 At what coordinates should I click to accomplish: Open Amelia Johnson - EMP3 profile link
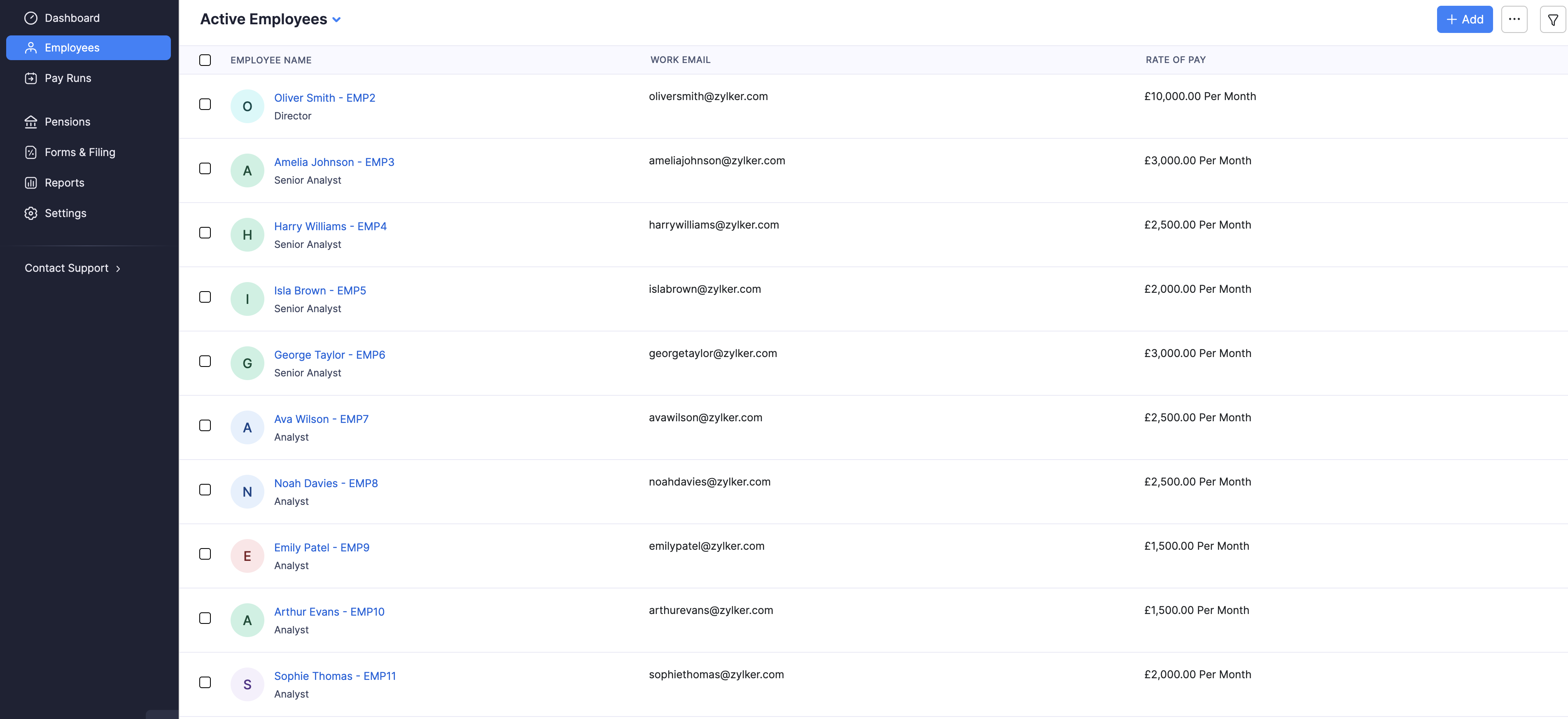point(334,162)
